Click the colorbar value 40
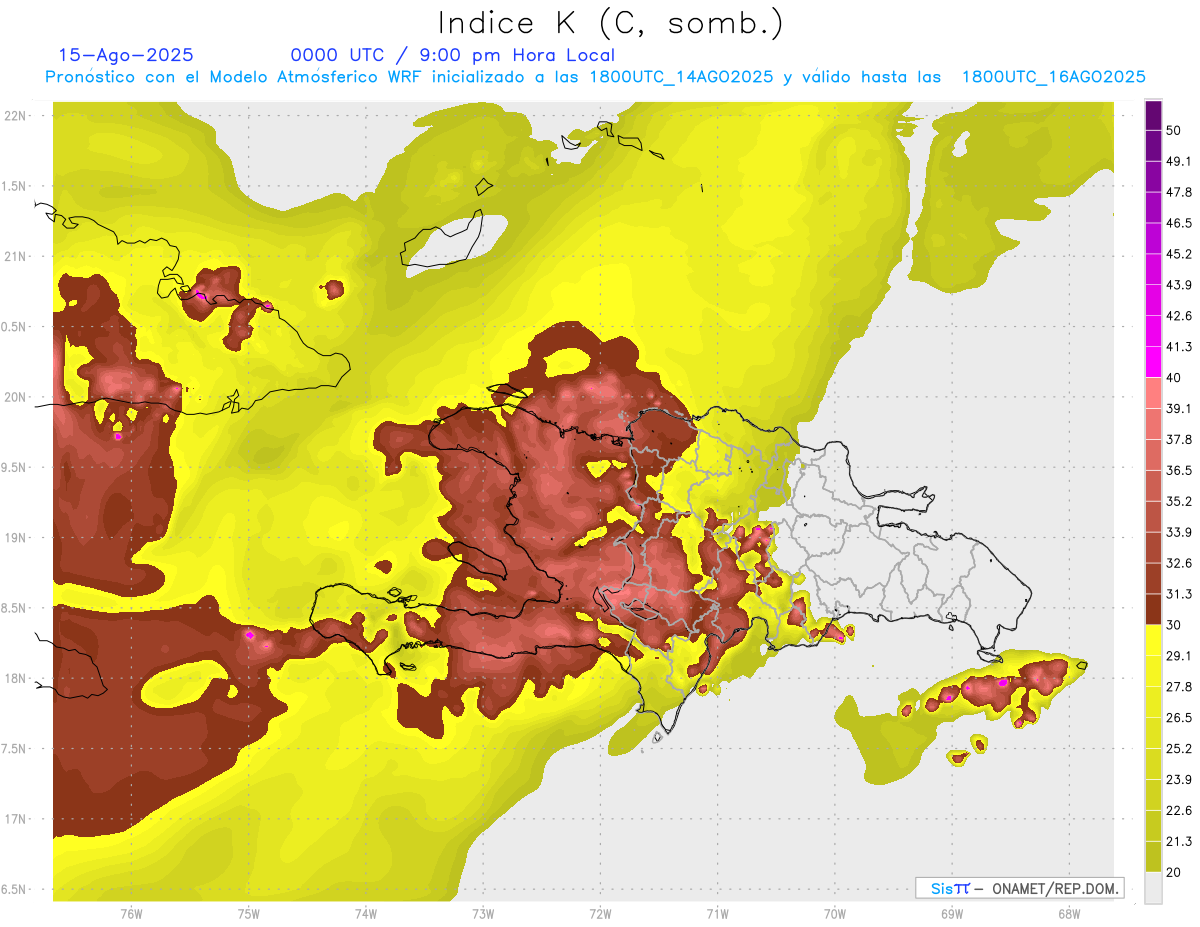The width and height of the screenshot is (1200, 927). tap(1175, 378)
